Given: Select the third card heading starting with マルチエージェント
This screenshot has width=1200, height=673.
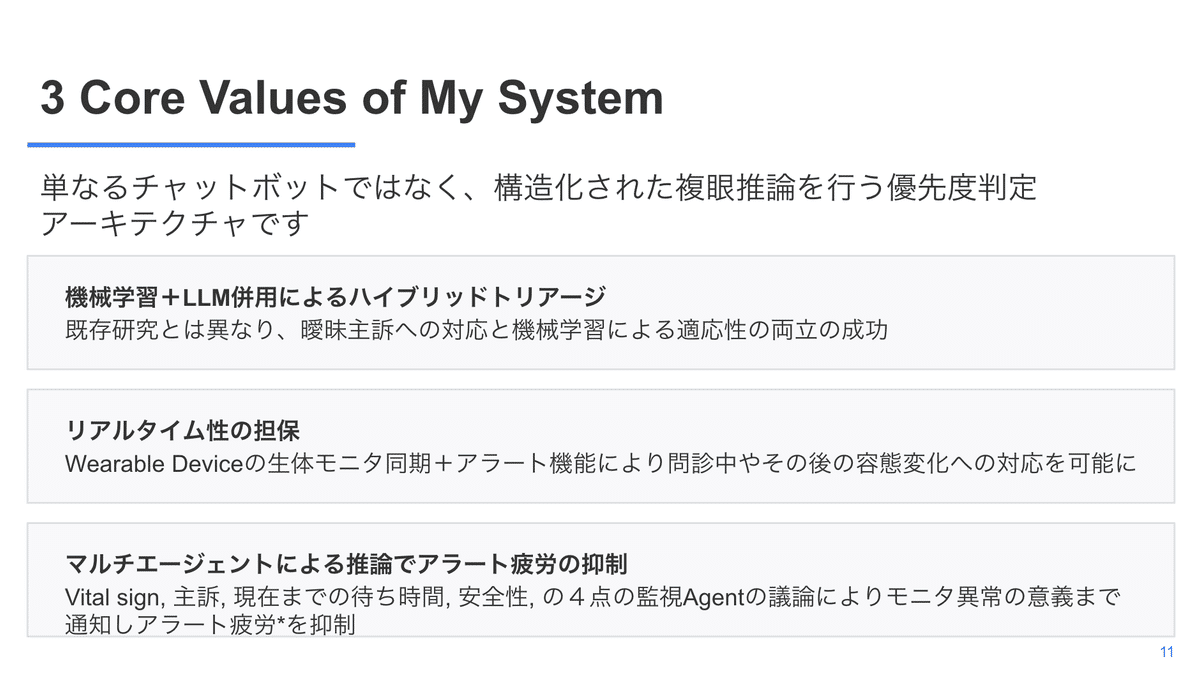Looking at the screenshot, I should pos(351,562).
